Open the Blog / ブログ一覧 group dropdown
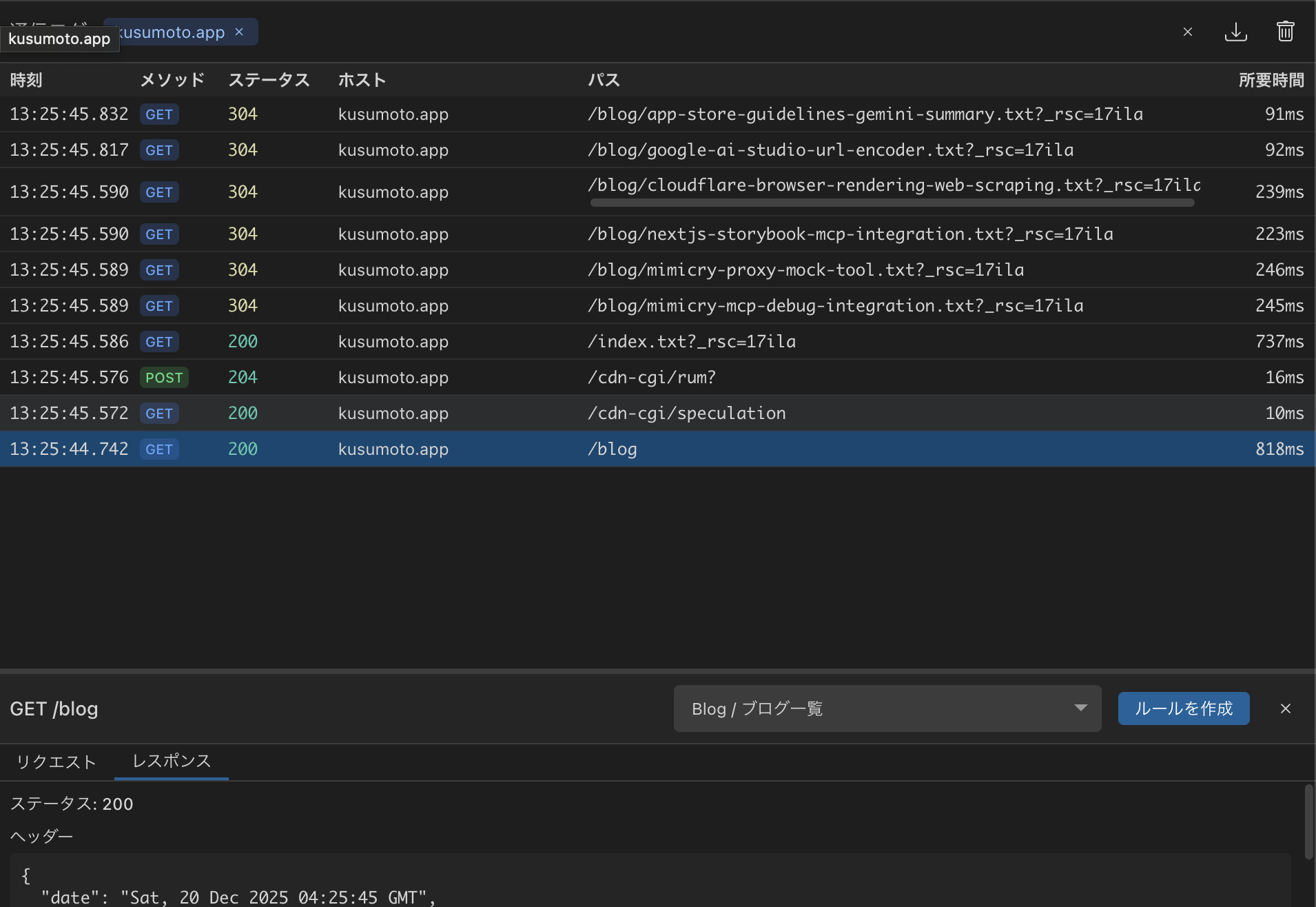This screenshot has width=1316, height=907. pos(887,709)
